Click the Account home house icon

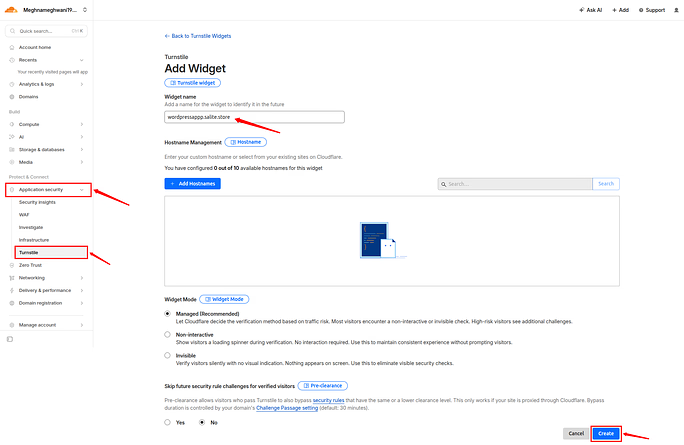(12, 47)
